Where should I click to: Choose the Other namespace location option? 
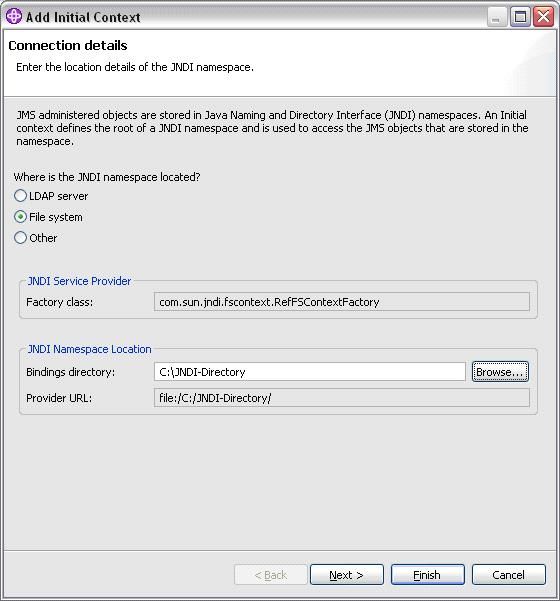coord(20,238)
